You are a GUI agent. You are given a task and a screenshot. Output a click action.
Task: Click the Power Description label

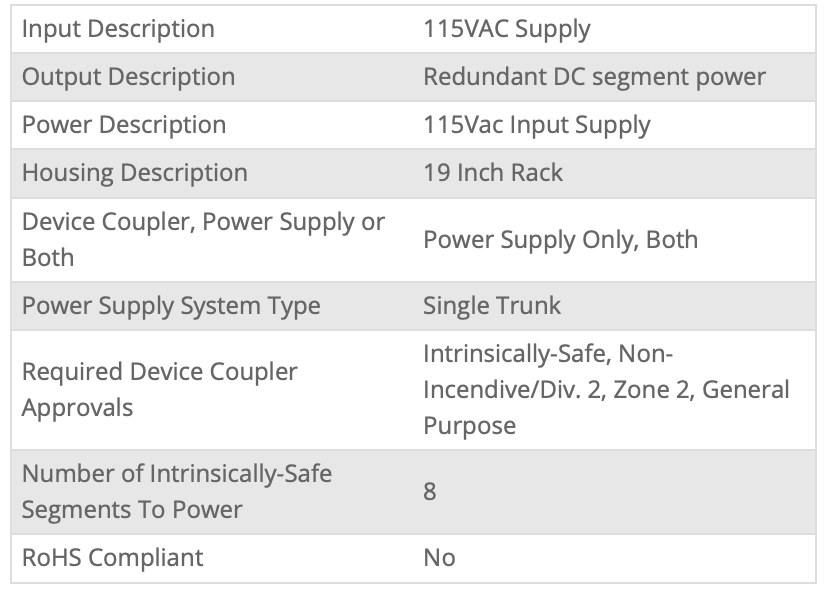coord(124,125)
